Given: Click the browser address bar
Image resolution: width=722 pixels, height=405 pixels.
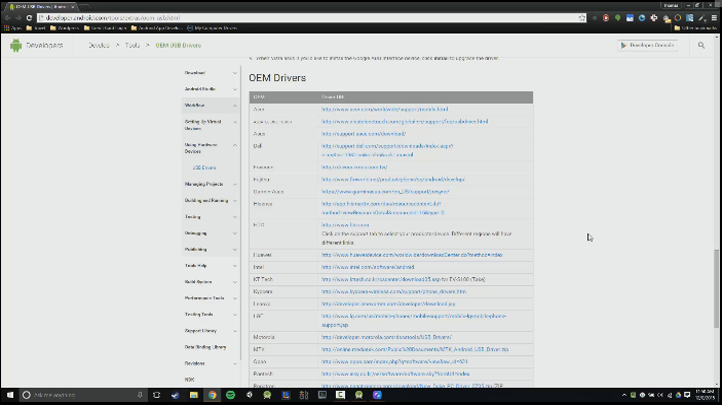Looking at the screenshot, I should click(309, 18).
